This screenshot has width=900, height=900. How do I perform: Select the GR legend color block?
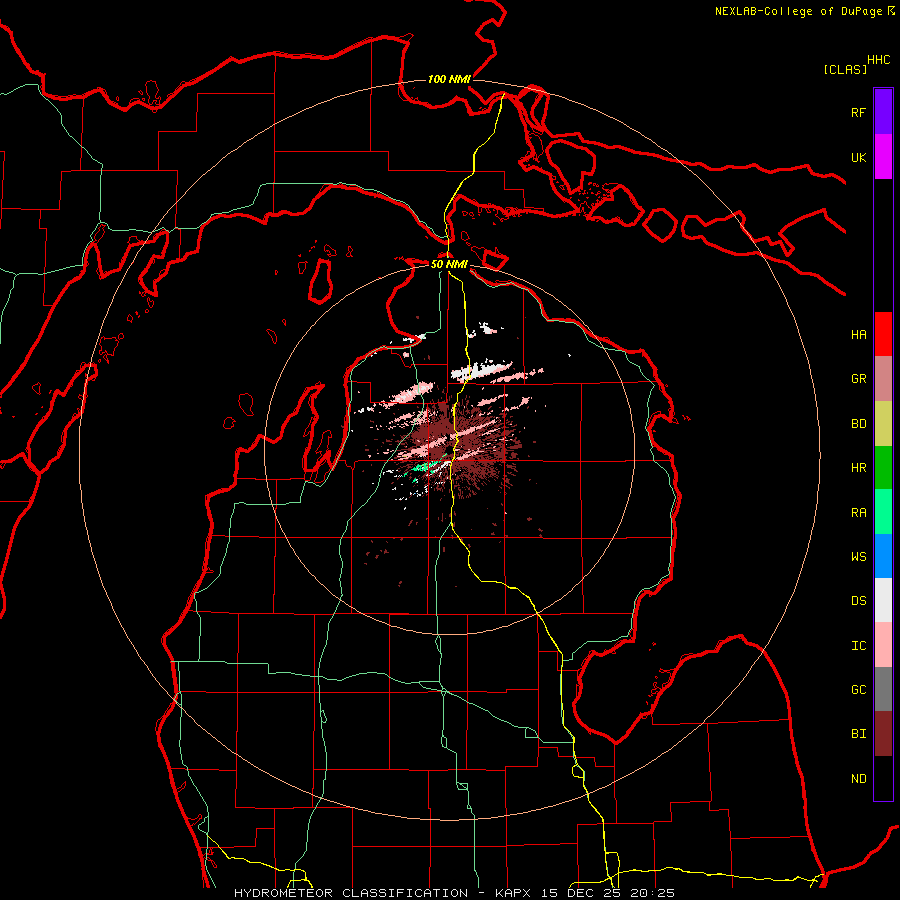coord(883,379)
